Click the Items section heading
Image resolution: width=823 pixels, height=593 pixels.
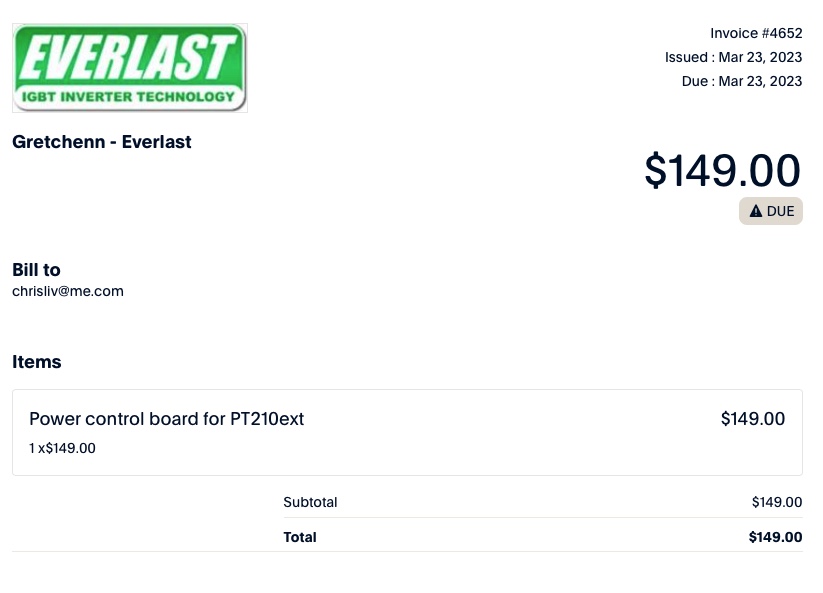[37, 362]
